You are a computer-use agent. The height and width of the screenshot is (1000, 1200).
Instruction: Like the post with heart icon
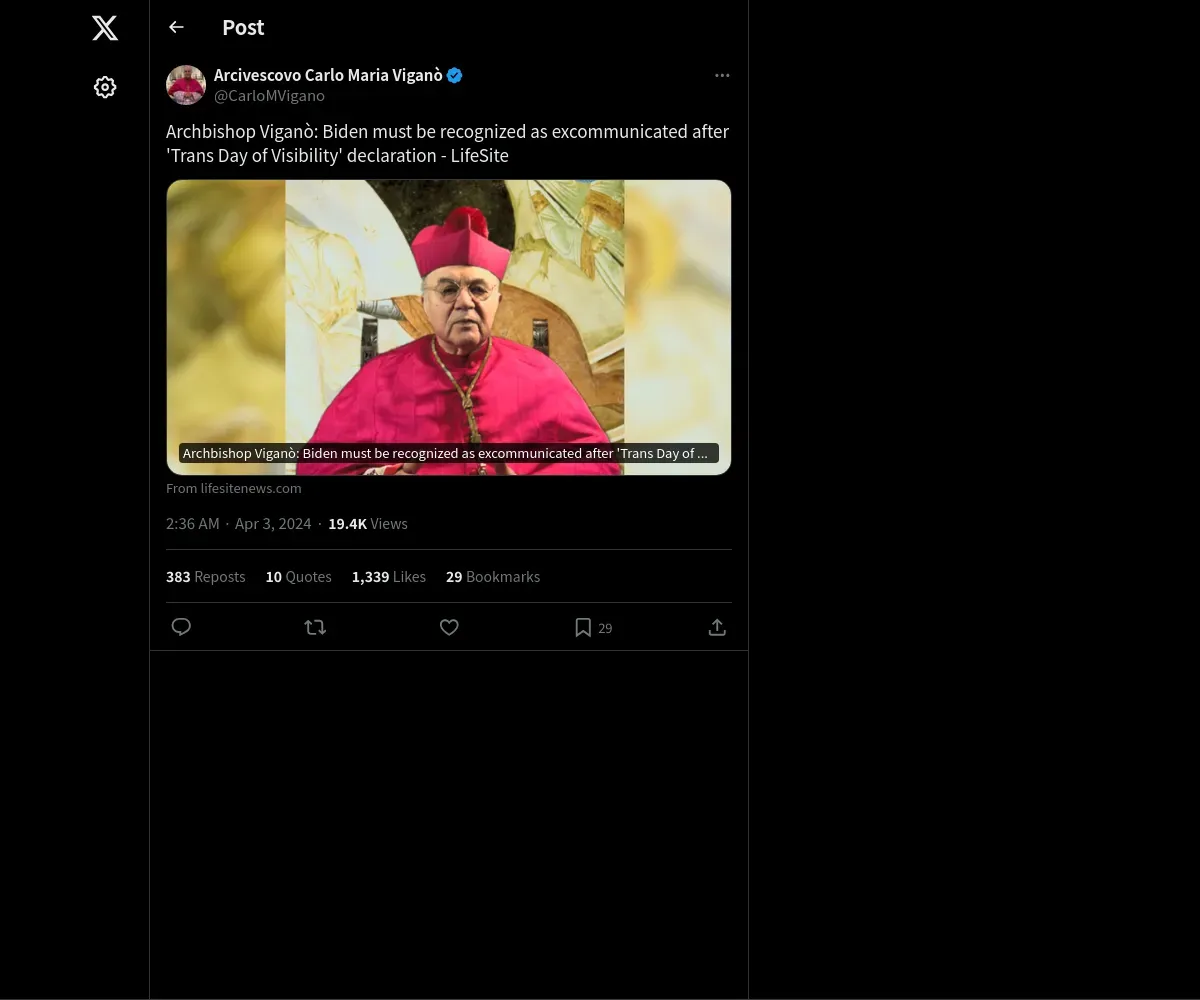pos(449,627)
